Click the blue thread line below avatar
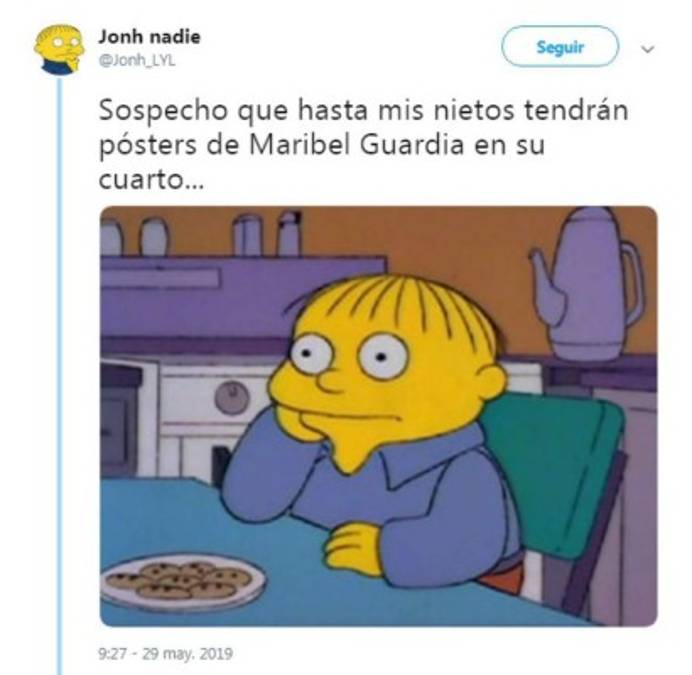This screenshot has width=692, height=675. pyautogui.click(x=60, y=375)
